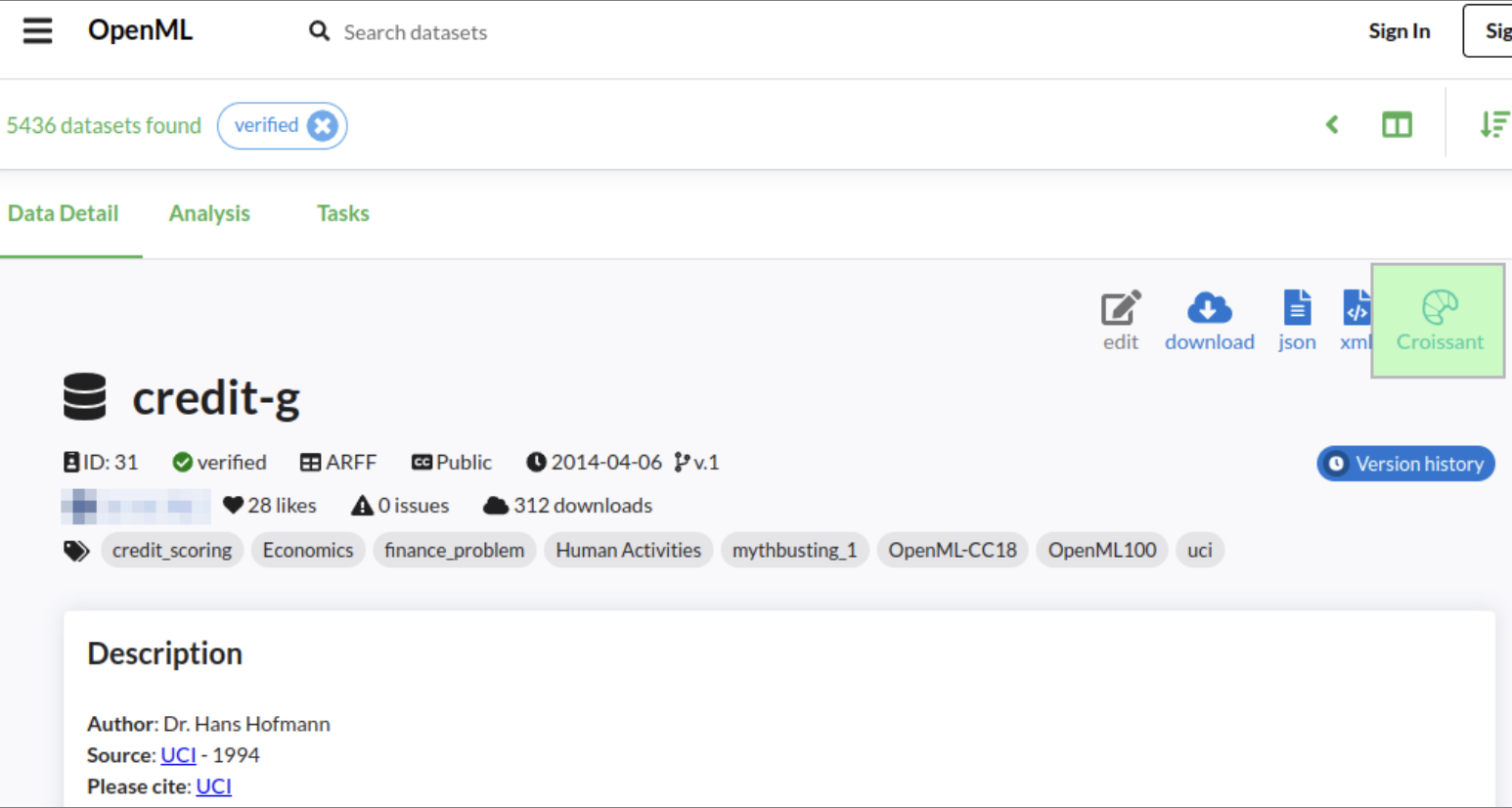Open the UCI citation link
This screenshot has height=808, width=1512.
[x=213, y=786]
